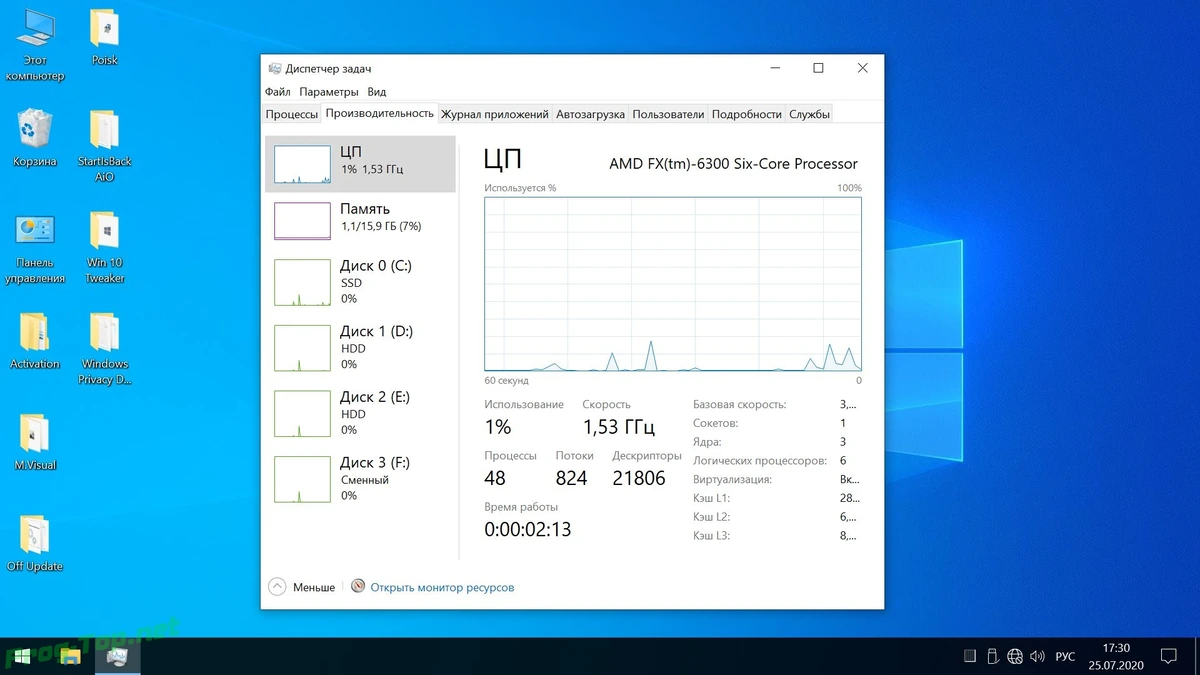The image size is (1200, 675).
Task: Open the Корзина recycle bin icon
Action: point(34,138)
